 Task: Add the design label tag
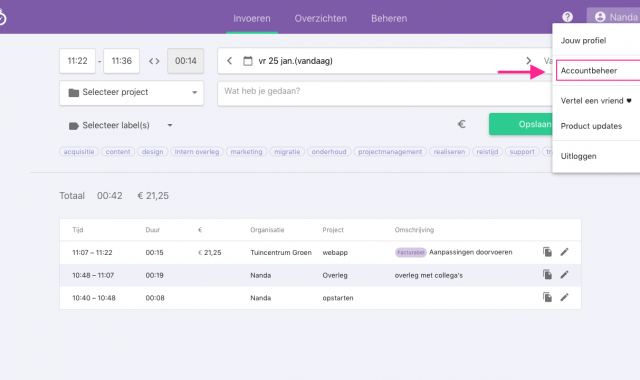(153, 151)
